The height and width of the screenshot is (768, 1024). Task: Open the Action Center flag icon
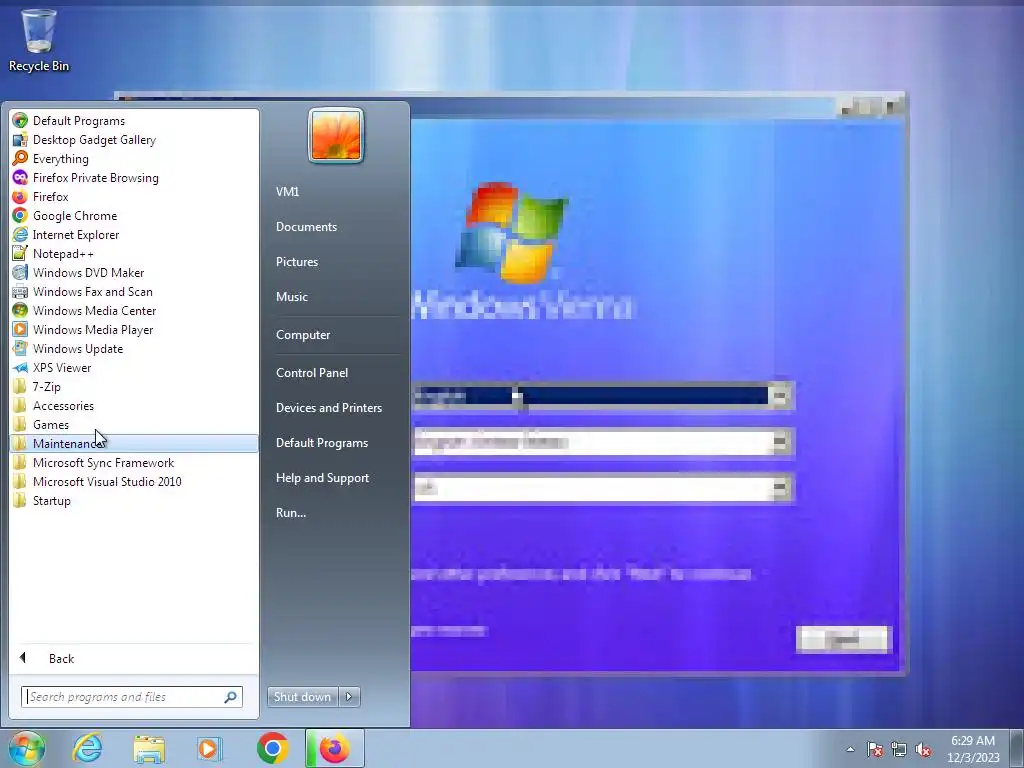(874, 749)
